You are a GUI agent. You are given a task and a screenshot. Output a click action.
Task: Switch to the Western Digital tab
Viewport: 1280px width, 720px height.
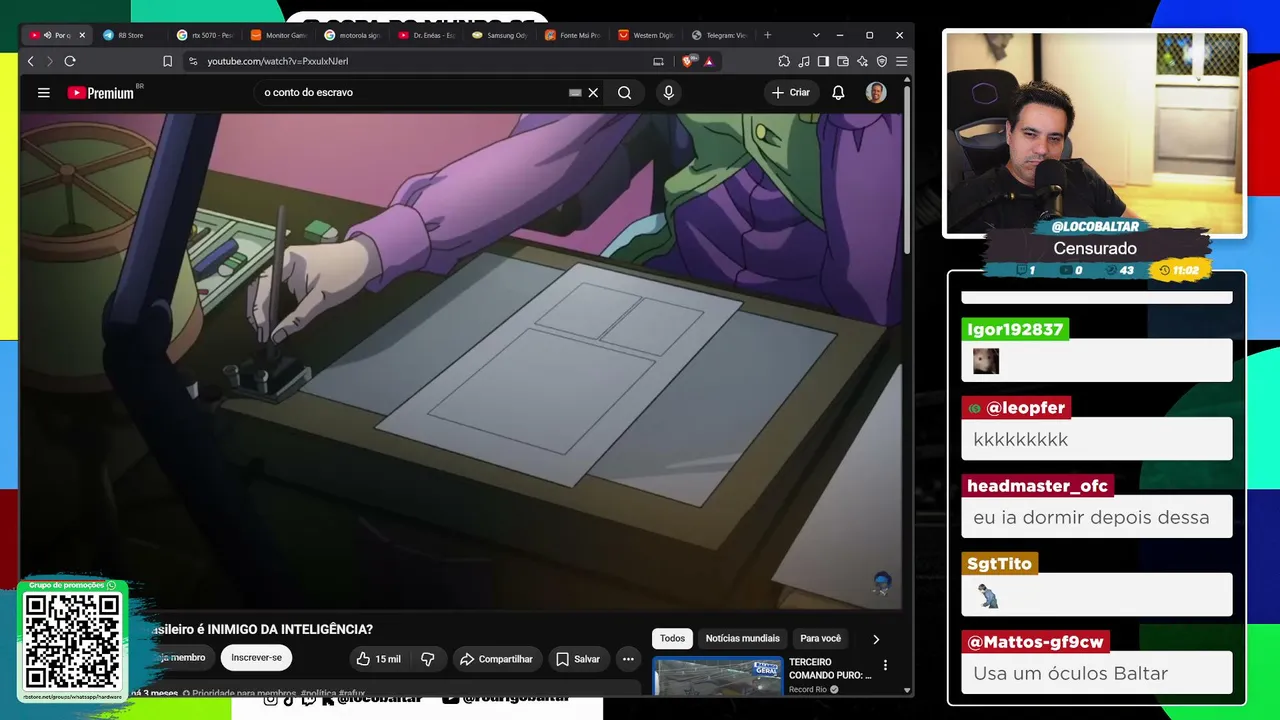(x=647, y=35)
